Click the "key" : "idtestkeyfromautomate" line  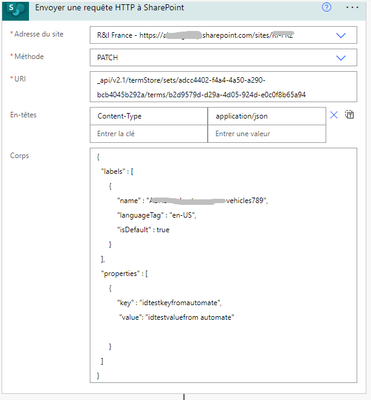pyautogui.click(x=169, y=303)
